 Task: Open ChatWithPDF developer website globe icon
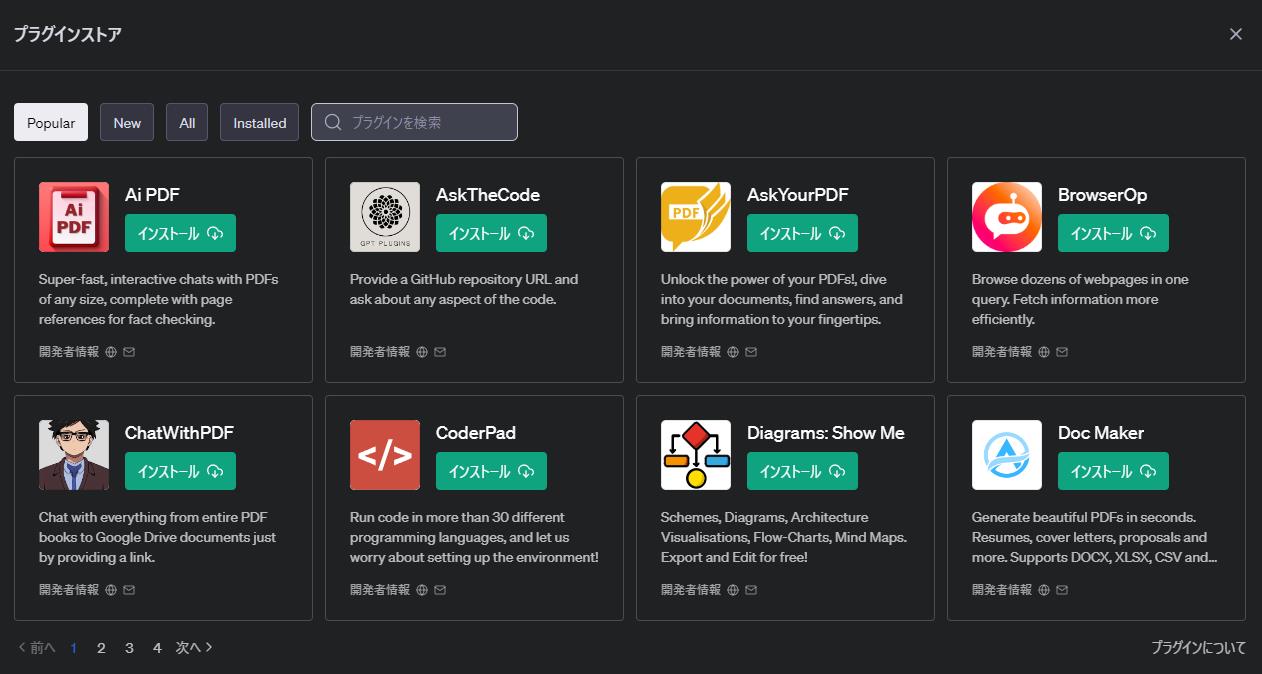pos(111,590)
